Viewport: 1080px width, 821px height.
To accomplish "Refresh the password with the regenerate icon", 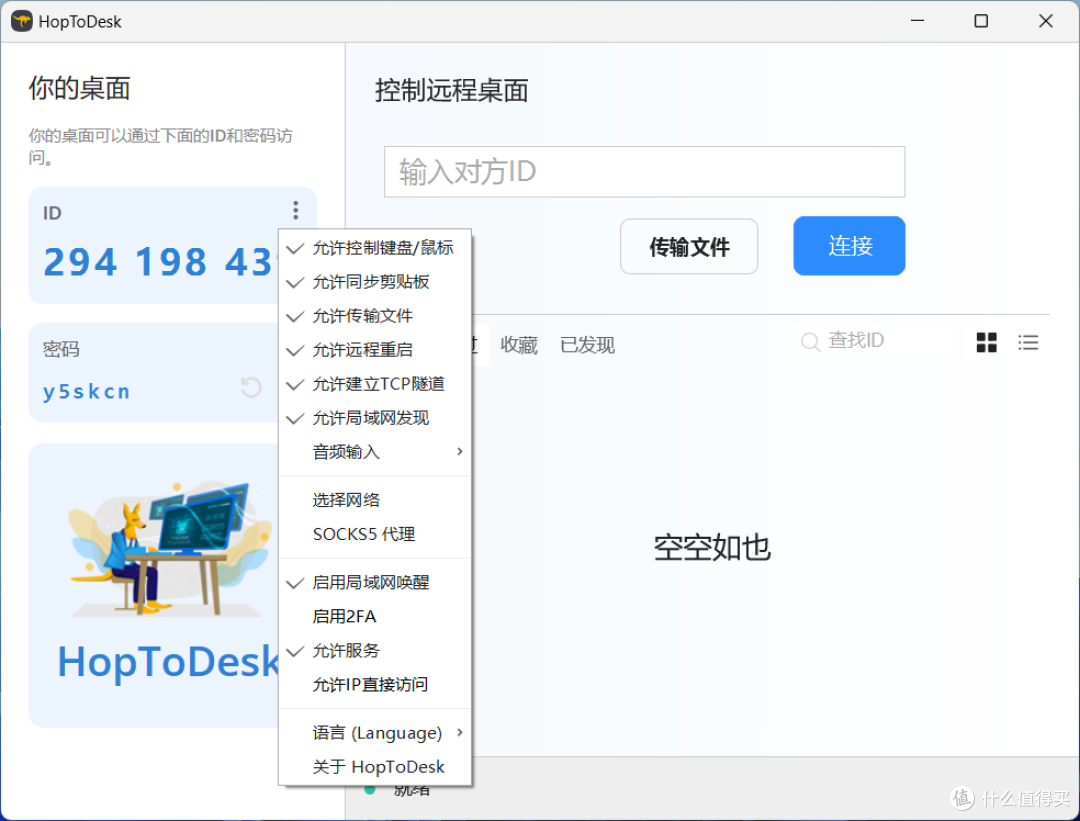I will click(251, 387).
